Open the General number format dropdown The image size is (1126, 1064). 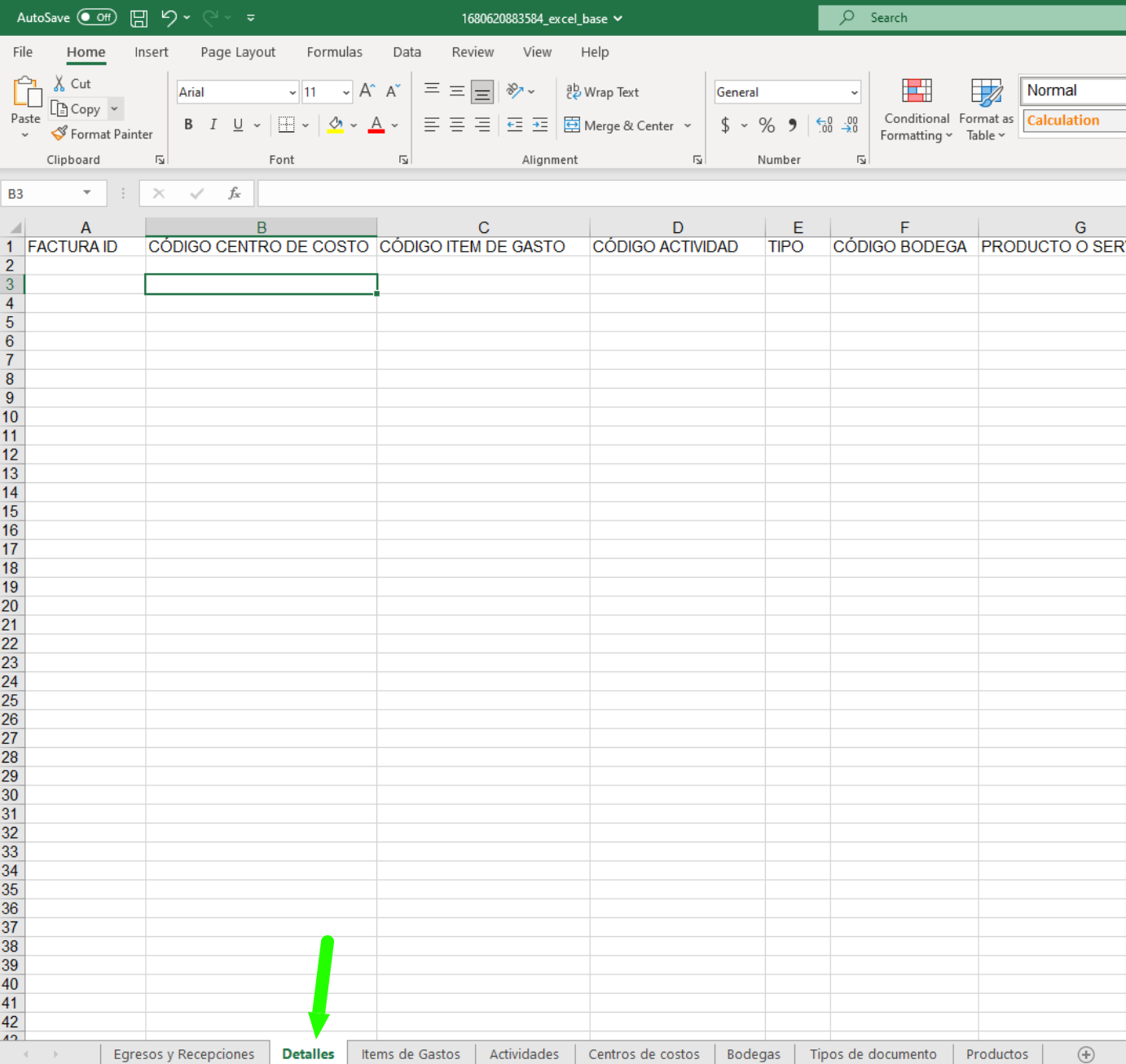point(854,93)
